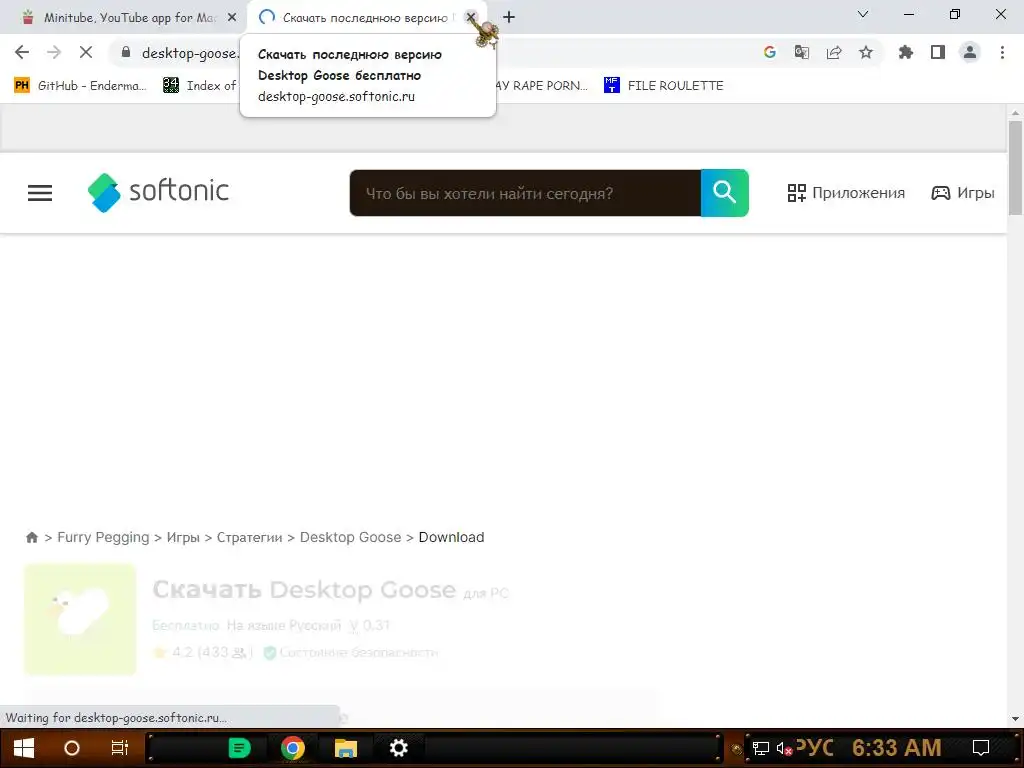The image size is (1024, 768).
Task: Open the Softonic hamburger menu
Action: coord(40,193)
